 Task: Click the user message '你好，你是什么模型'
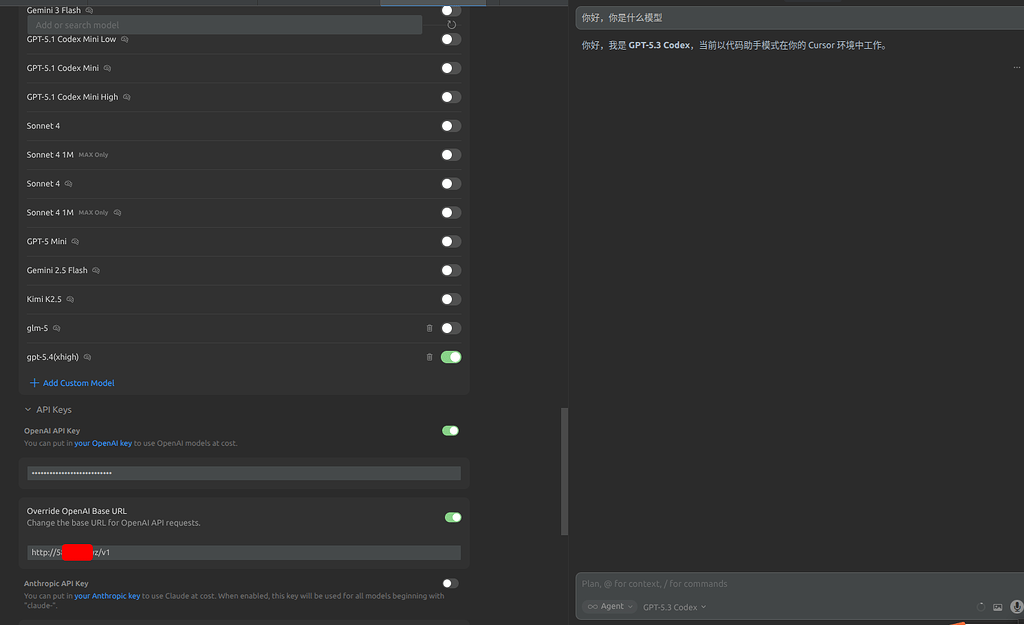(x=622, y=18)
